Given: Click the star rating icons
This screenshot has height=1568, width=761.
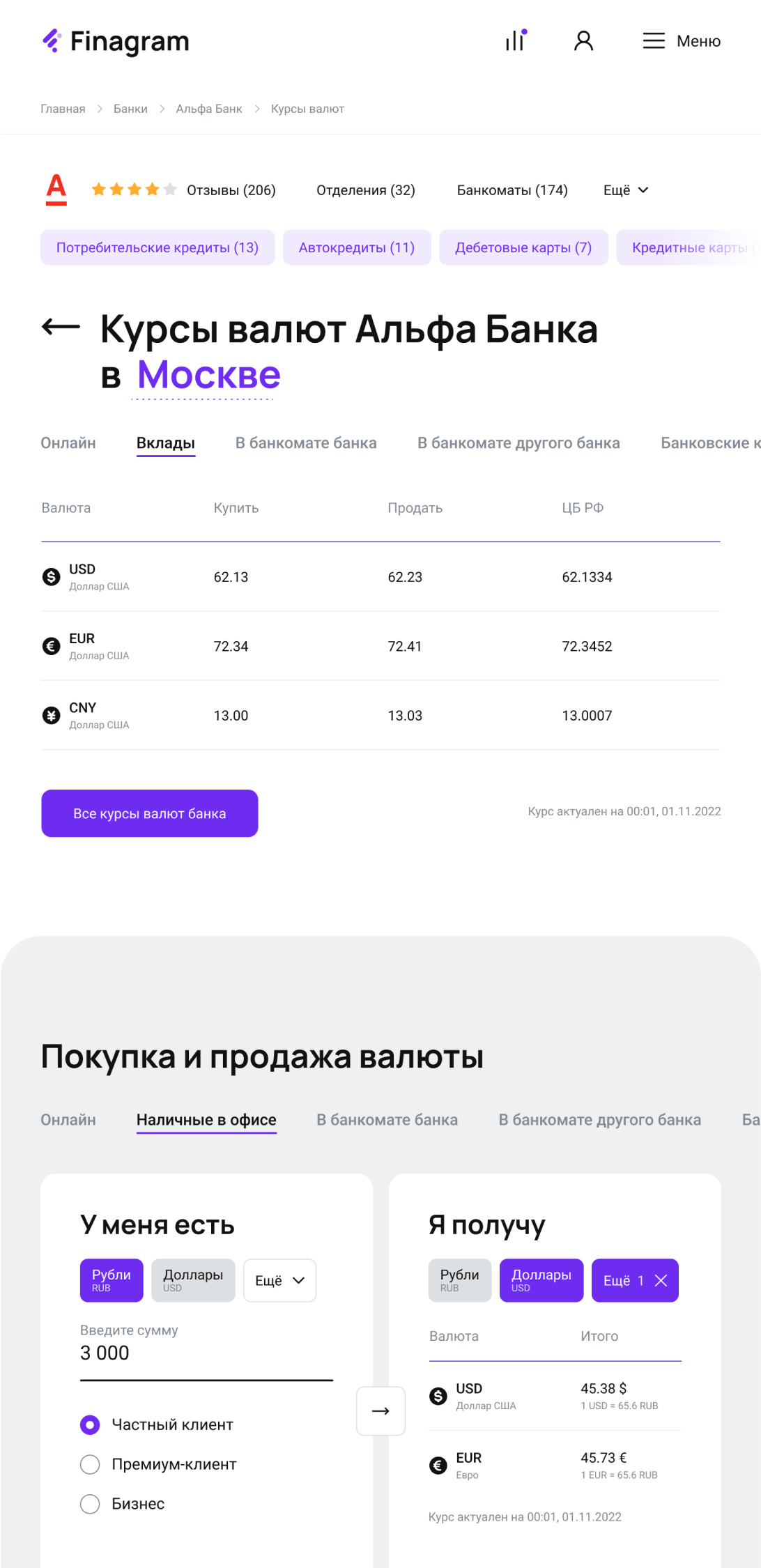Looking at the screenshot, I should [x=134, y=190].
